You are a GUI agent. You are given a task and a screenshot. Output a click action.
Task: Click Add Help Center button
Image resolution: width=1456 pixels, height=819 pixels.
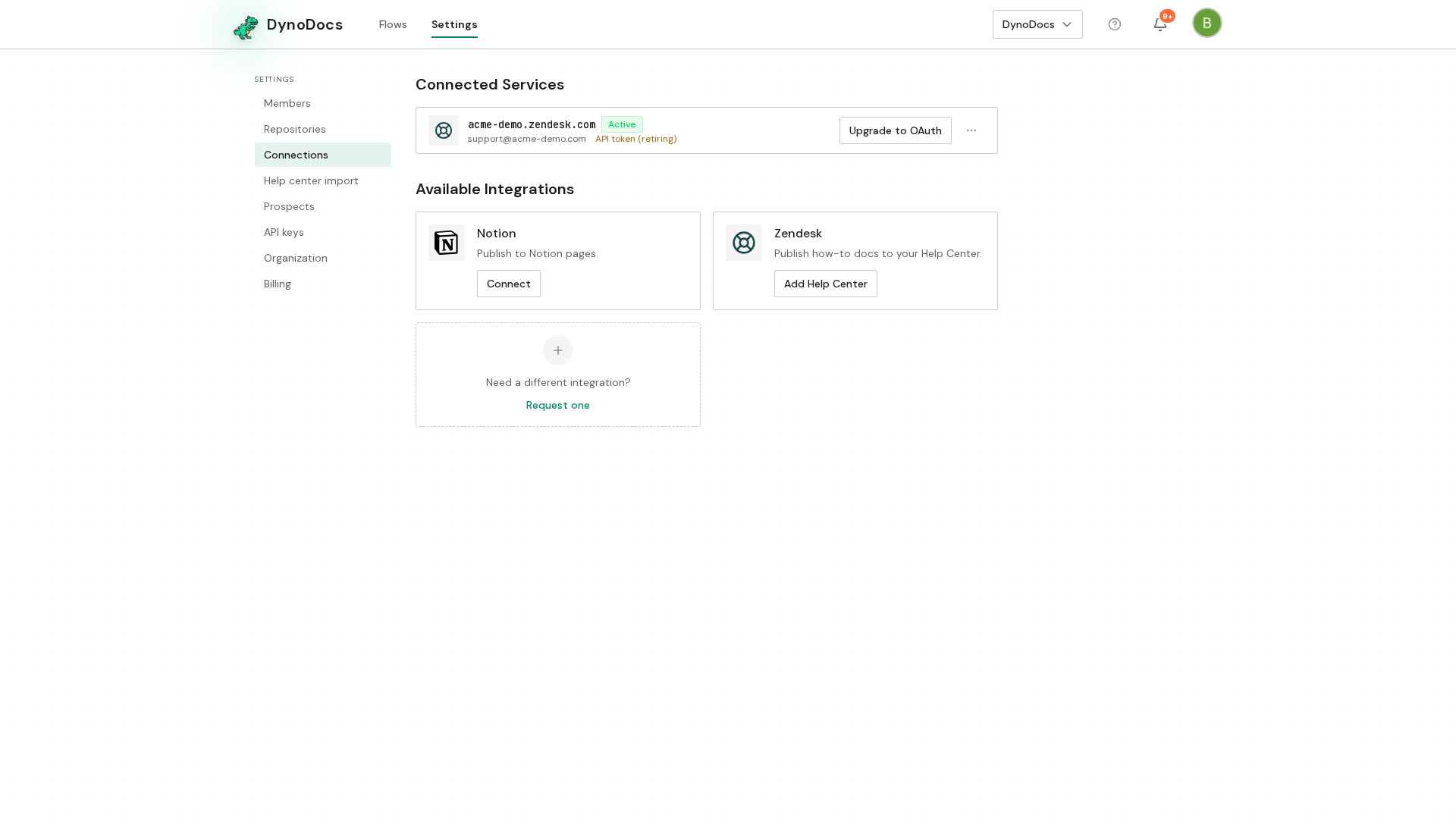826,284
